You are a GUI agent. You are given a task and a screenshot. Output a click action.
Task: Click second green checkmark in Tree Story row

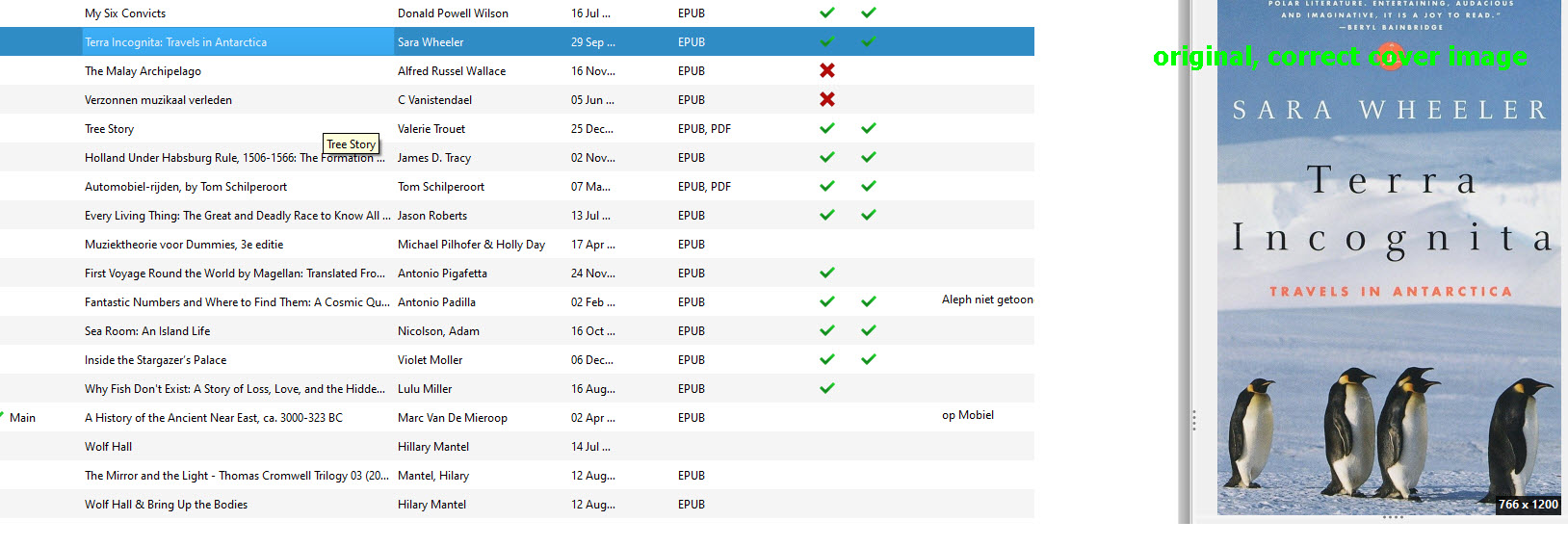pyautogui.click(x=868, y=128)
